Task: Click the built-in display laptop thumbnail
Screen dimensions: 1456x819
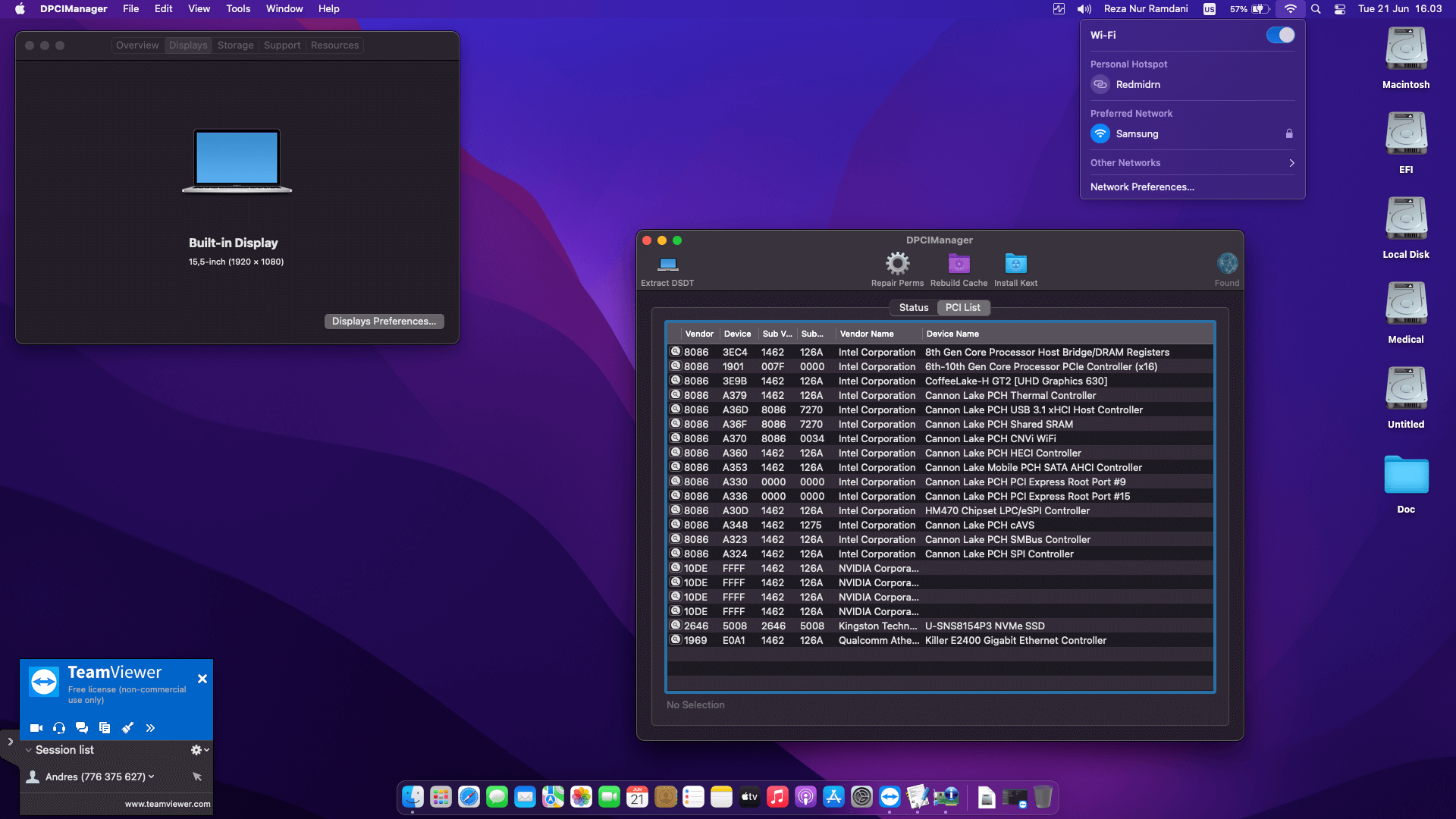Action: 237,161
